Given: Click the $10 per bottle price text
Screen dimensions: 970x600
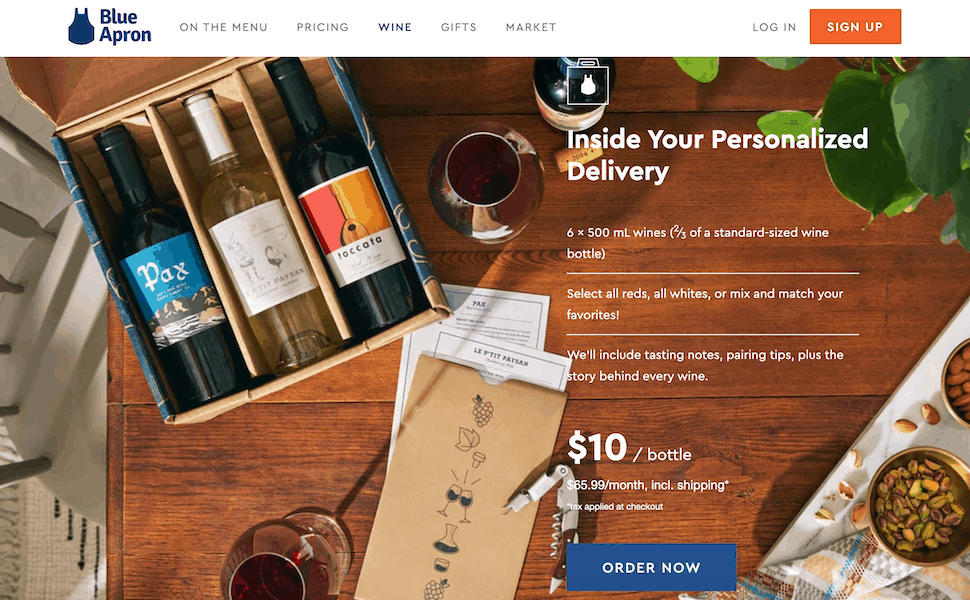Looking at the screenshot, I should pos(629,448).
